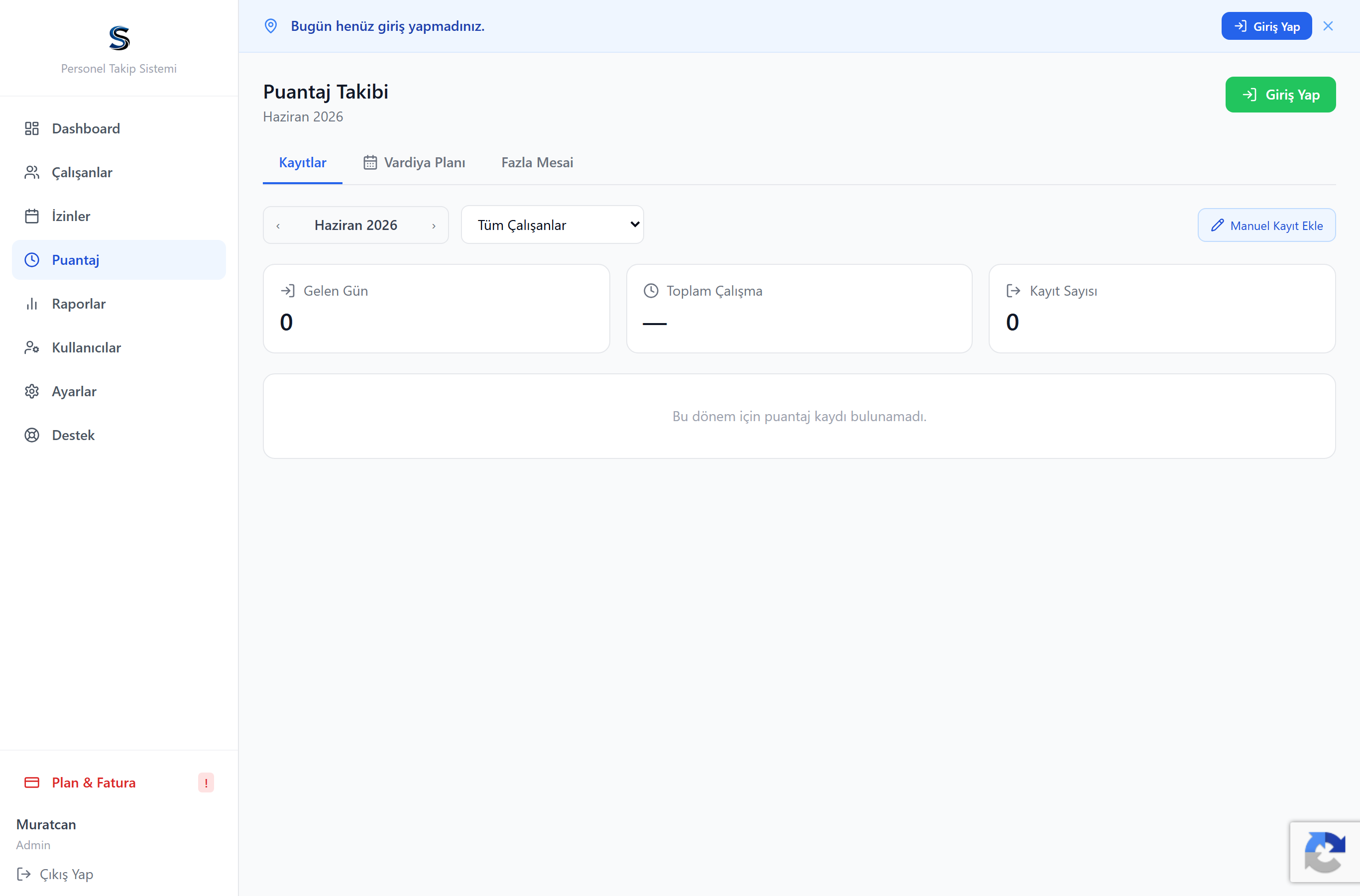This screenshot has width=1360, height=896.
Task: Open Raporlar in the sidebar
Action: [x=119, y=304]
